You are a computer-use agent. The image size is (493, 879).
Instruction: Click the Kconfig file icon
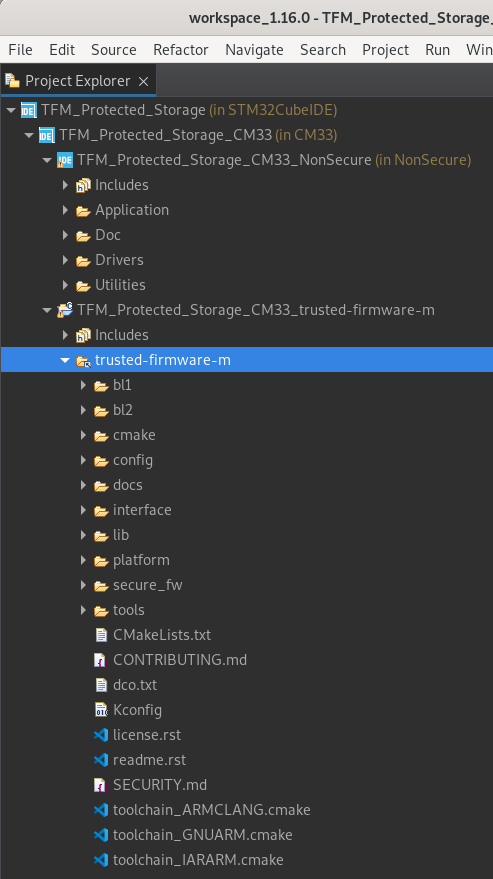click(x=101, y=710)
